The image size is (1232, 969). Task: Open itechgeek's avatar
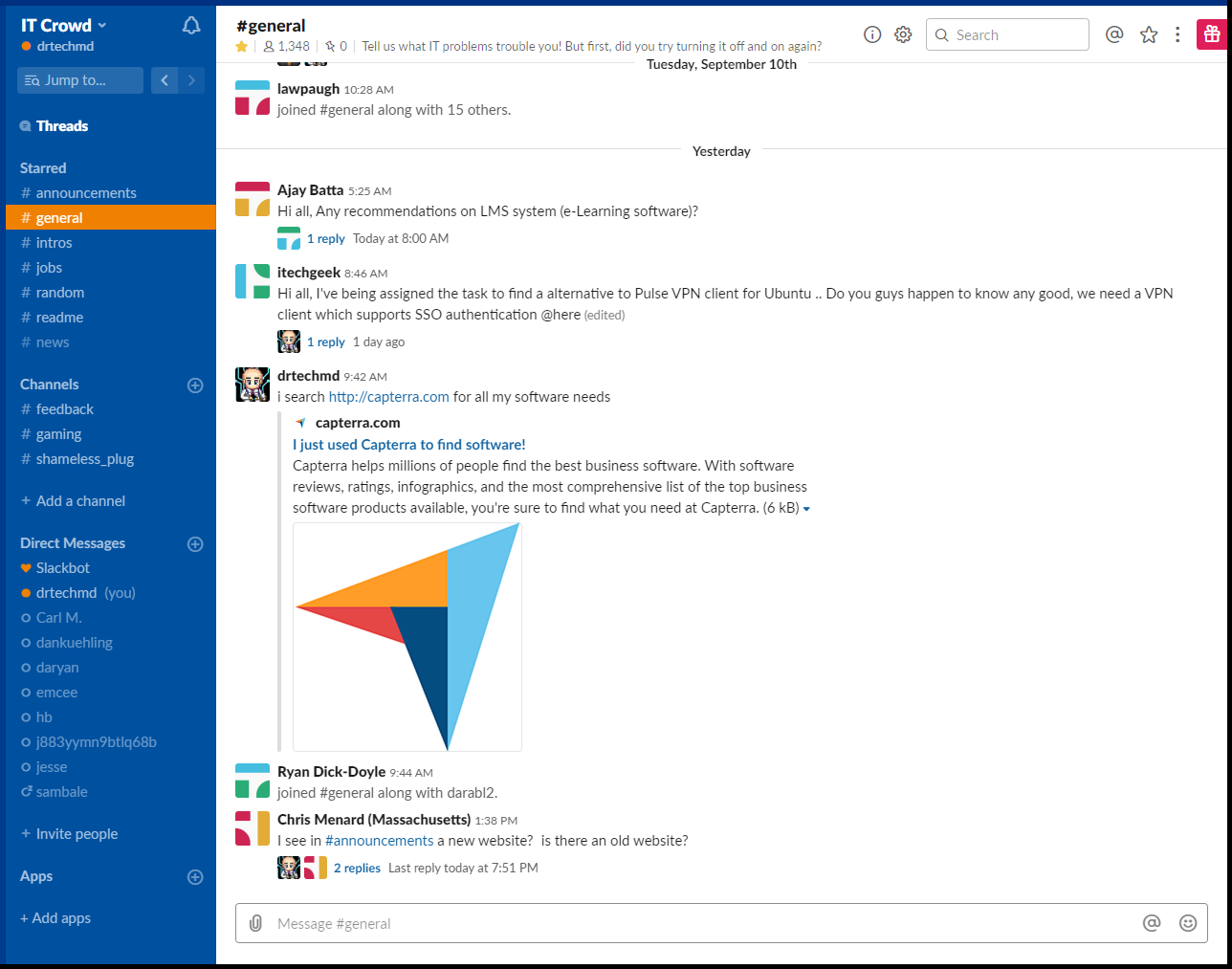pos(253,281)
